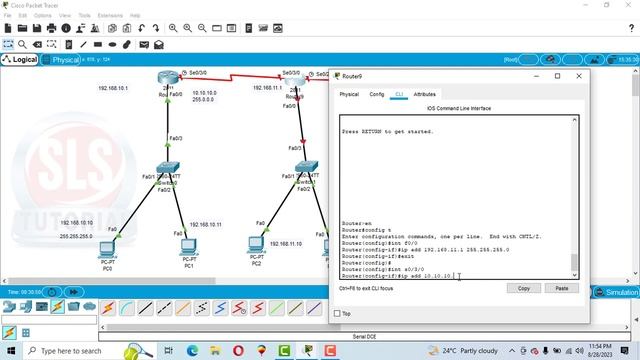Pick the Serial DCE cable with clock
This screenshot has height=360, width=640.
coord(239,308)
